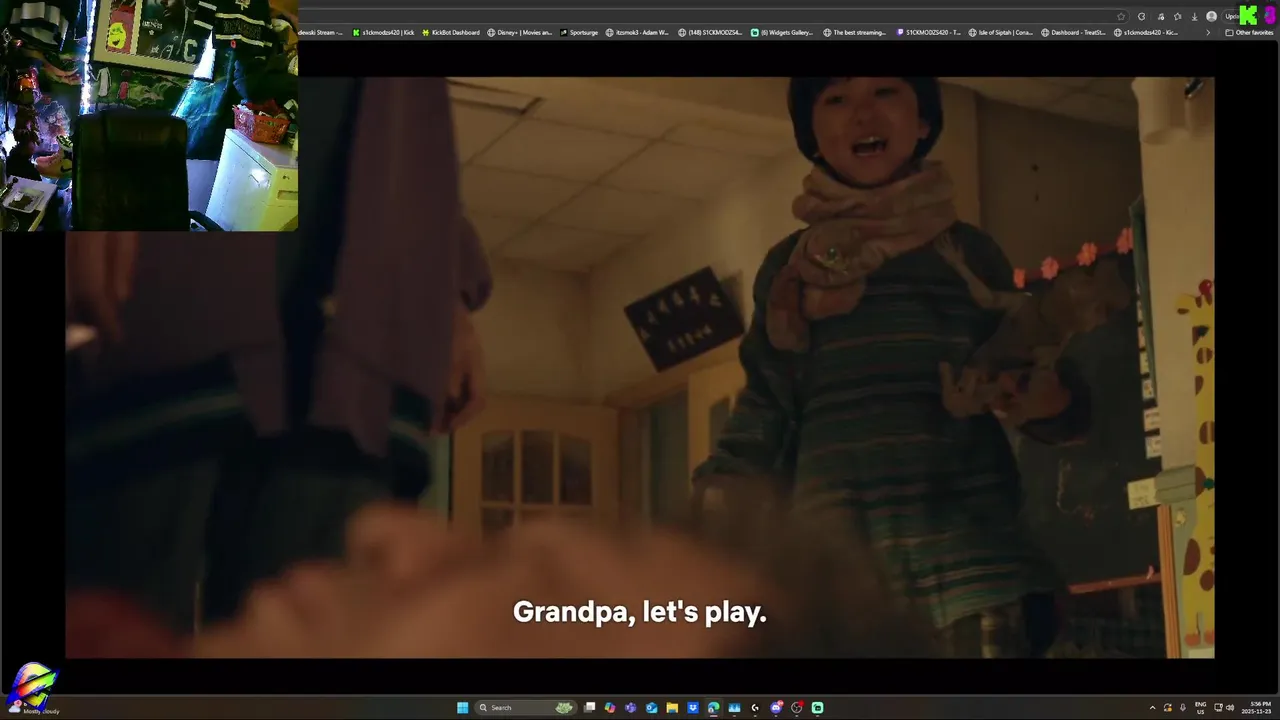
Task: Open the '(148) S1CKMODZS4...' bookmark
Action: pyautogui.click(x=711, y=32)
